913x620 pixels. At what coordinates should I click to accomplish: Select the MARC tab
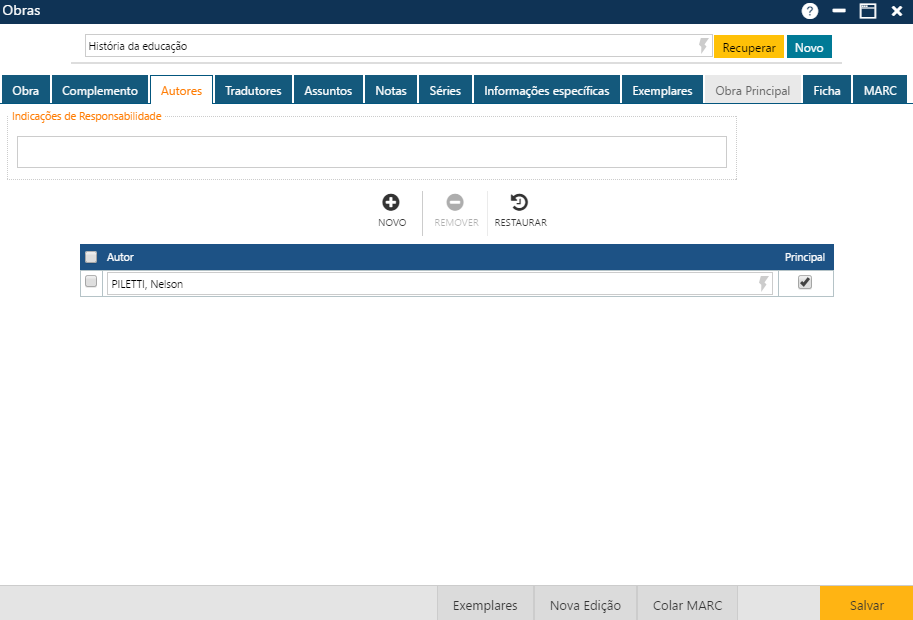[879, 89]
